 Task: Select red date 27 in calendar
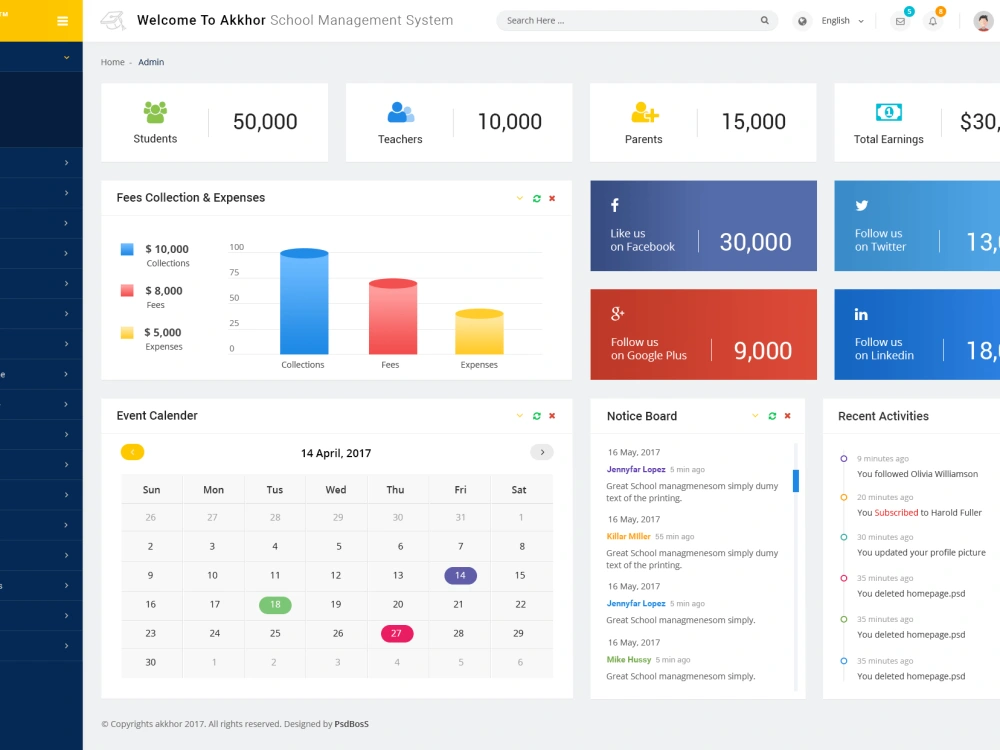tap(397, 633)
